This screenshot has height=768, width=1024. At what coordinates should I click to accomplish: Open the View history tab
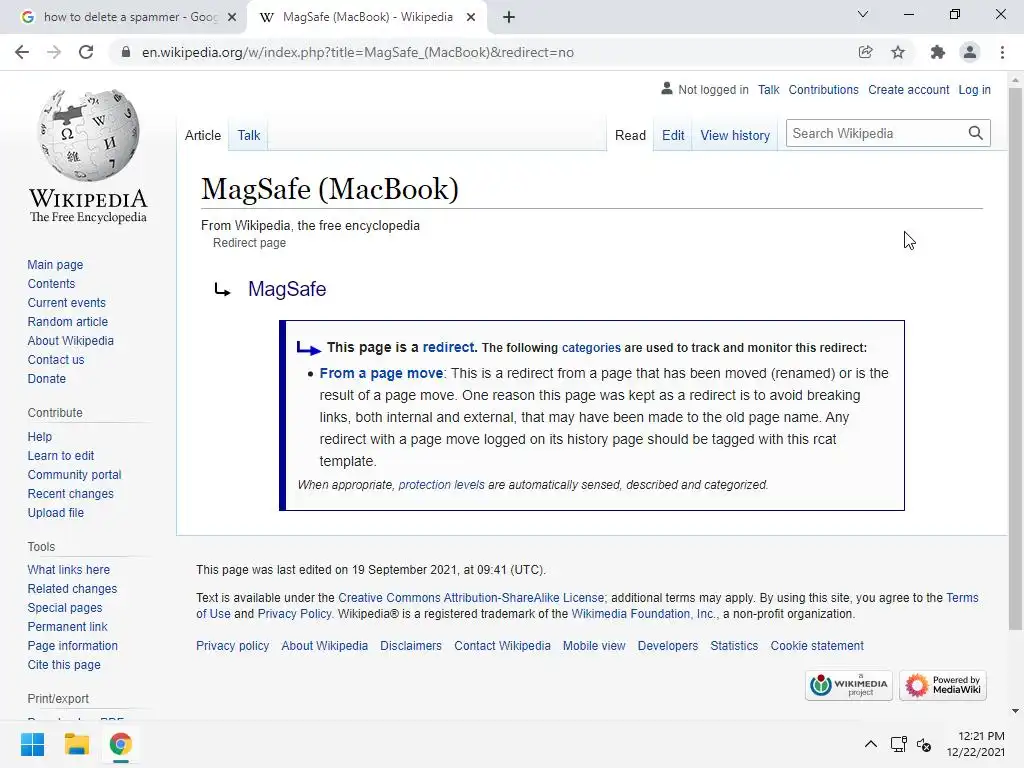point(735,135)
